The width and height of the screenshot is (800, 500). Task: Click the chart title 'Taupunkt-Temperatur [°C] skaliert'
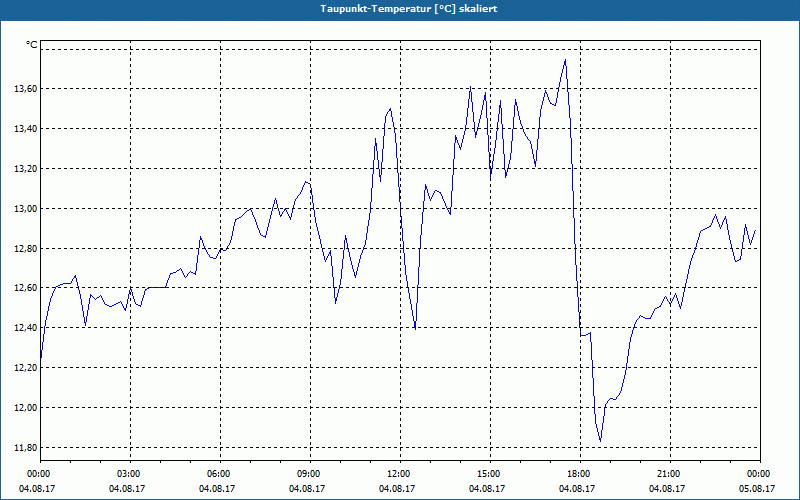click(x=409, y=9)
